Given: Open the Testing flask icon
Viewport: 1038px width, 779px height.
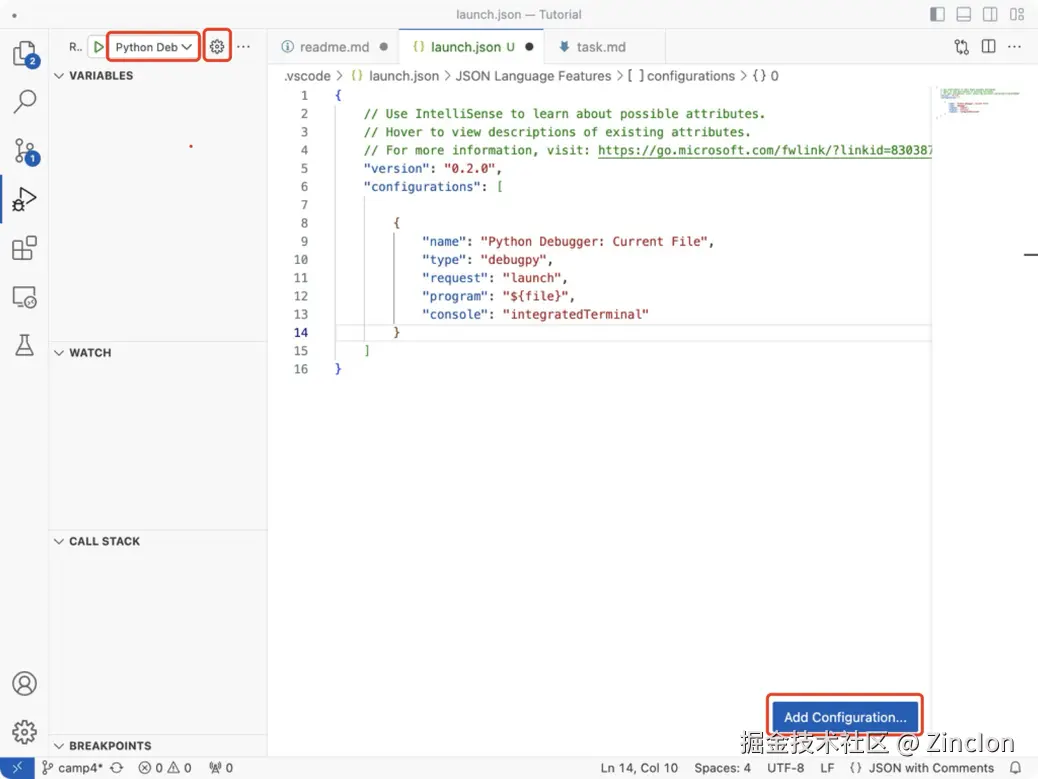Looking at the screenshot, I should pos(25,345).
